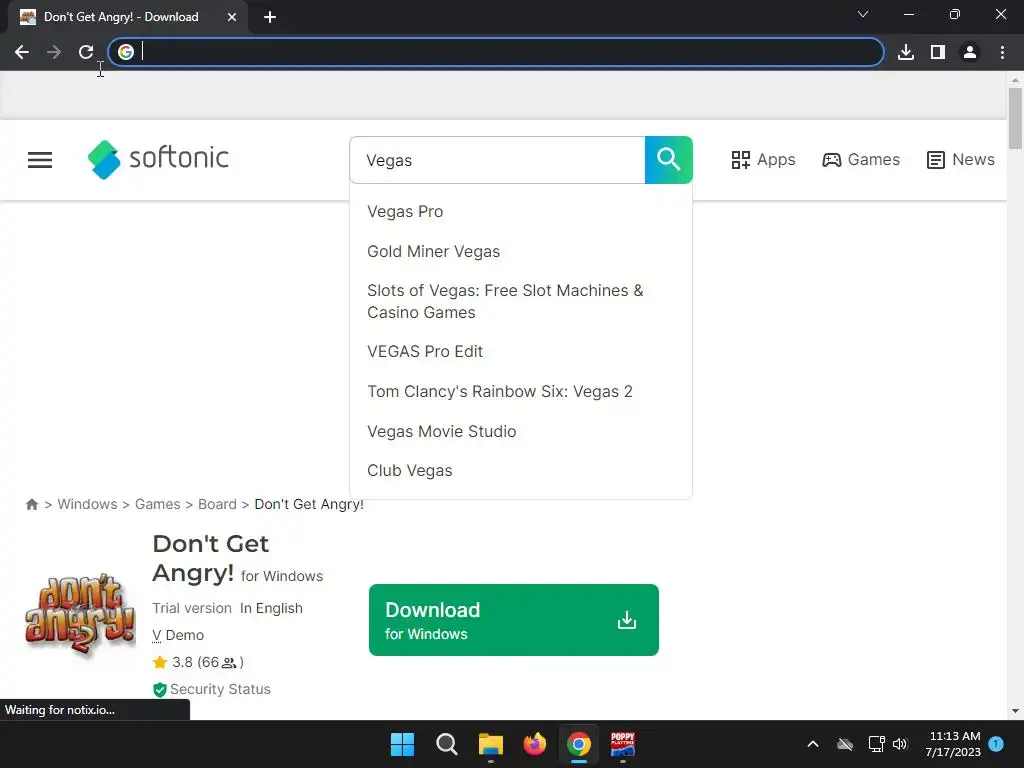Click the Trial version label
Image resolution: width=1024 pixels, height=768 pixels.
(192, 608)
